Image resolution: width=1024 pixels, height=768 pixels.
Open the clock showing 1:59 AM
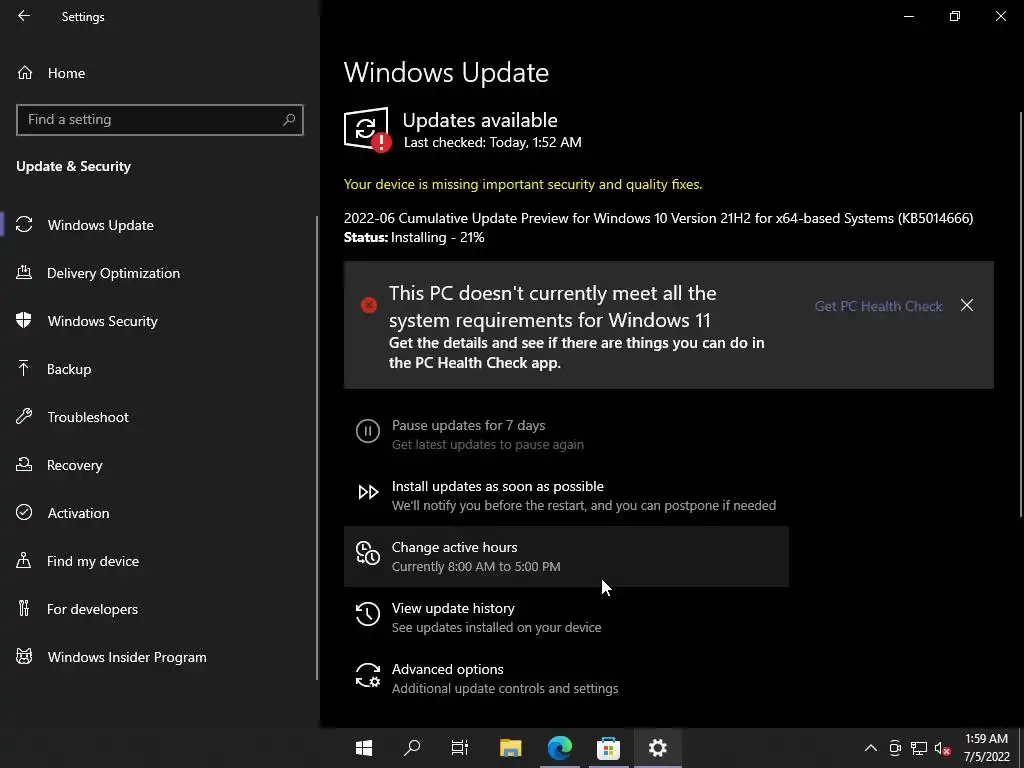pos(987,748)
